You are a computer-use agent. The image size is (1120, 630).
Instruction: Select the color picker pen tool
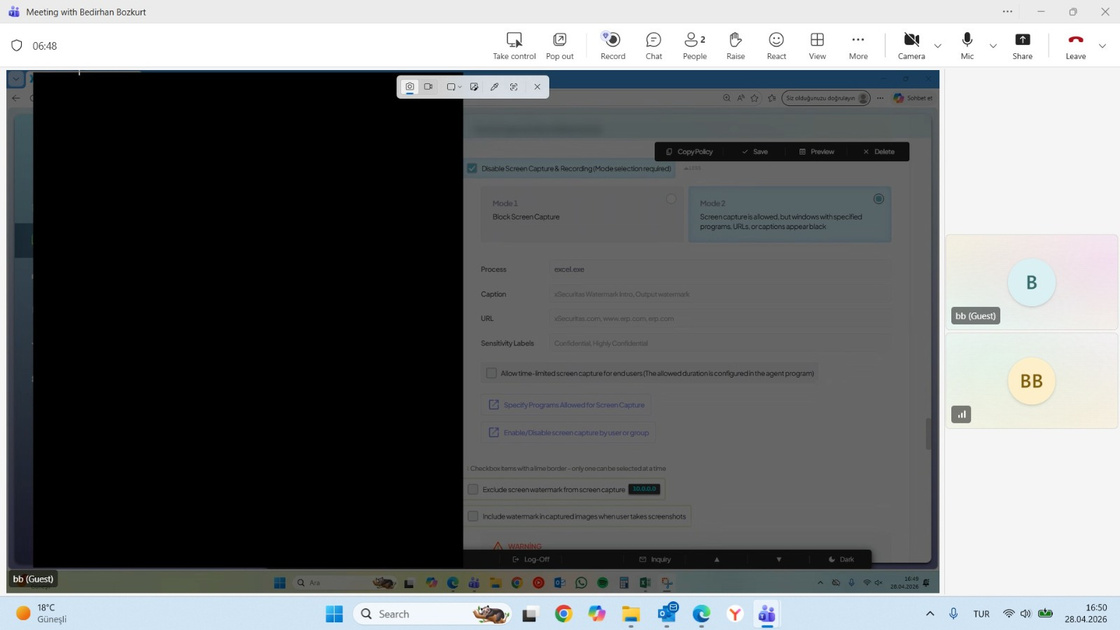(494, 86)
